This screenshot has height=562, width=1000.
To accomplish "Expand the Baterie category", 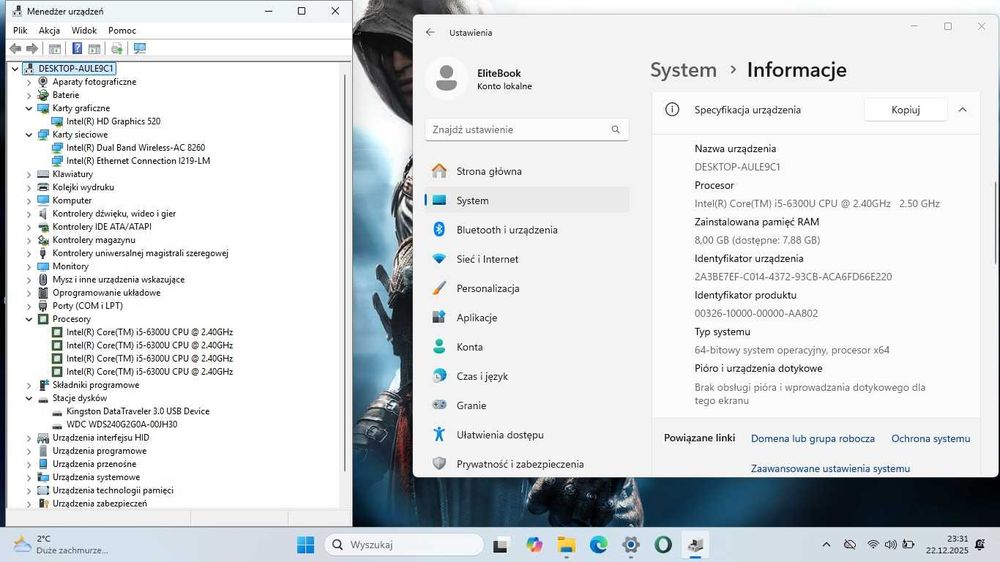I will (29, 95).
